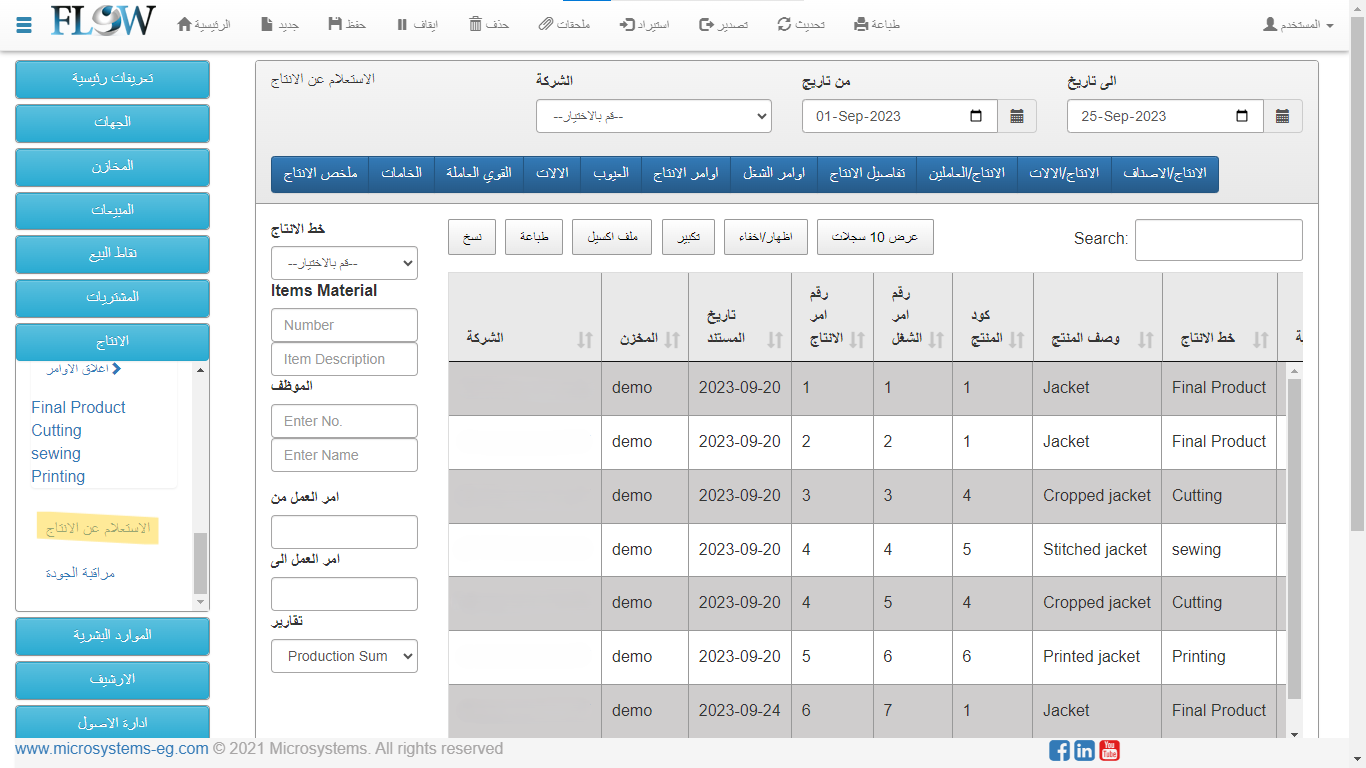
Task: Click the save disk icon
Action: [x=334, y=24]
